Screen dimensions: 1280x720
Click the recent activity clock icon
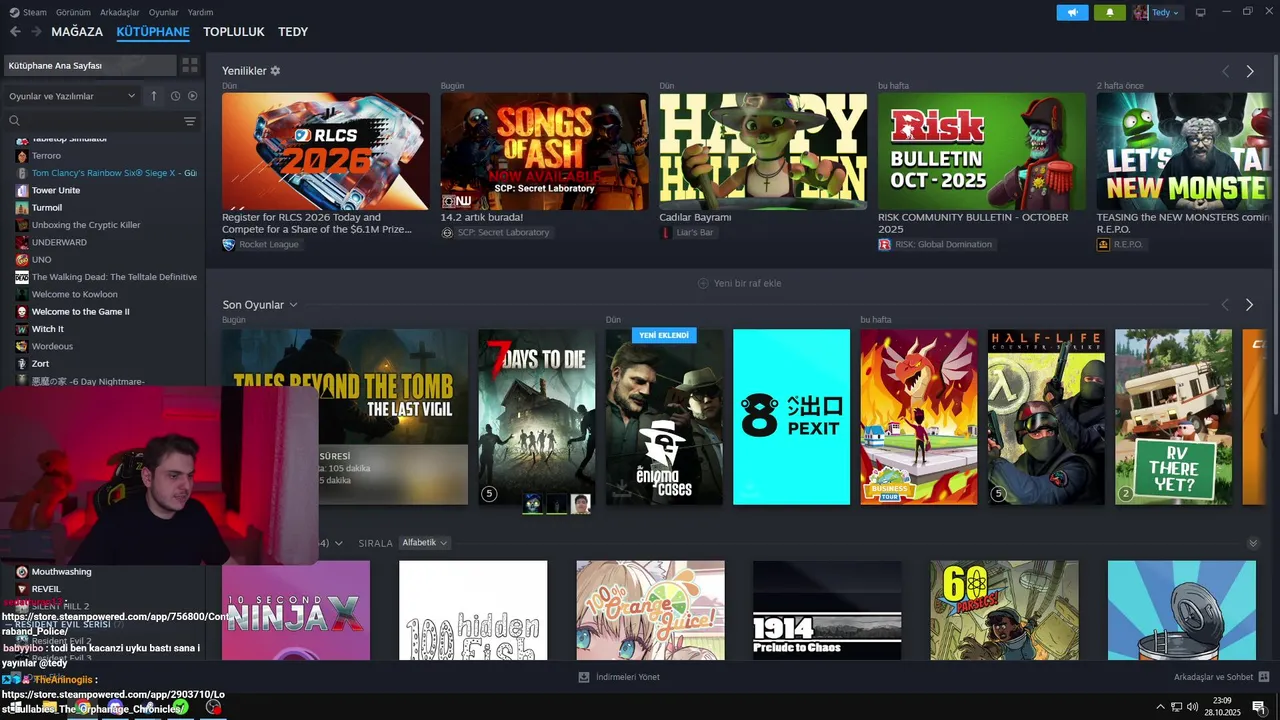click(175, 96)
